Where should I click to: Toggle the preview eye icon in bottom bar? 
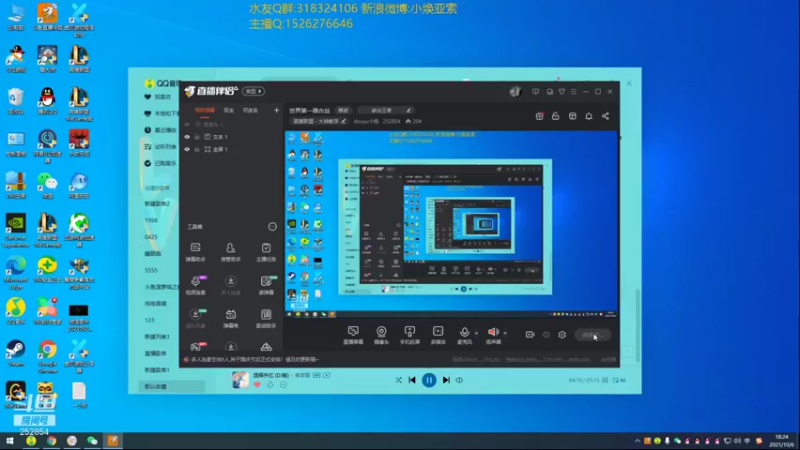546,335
